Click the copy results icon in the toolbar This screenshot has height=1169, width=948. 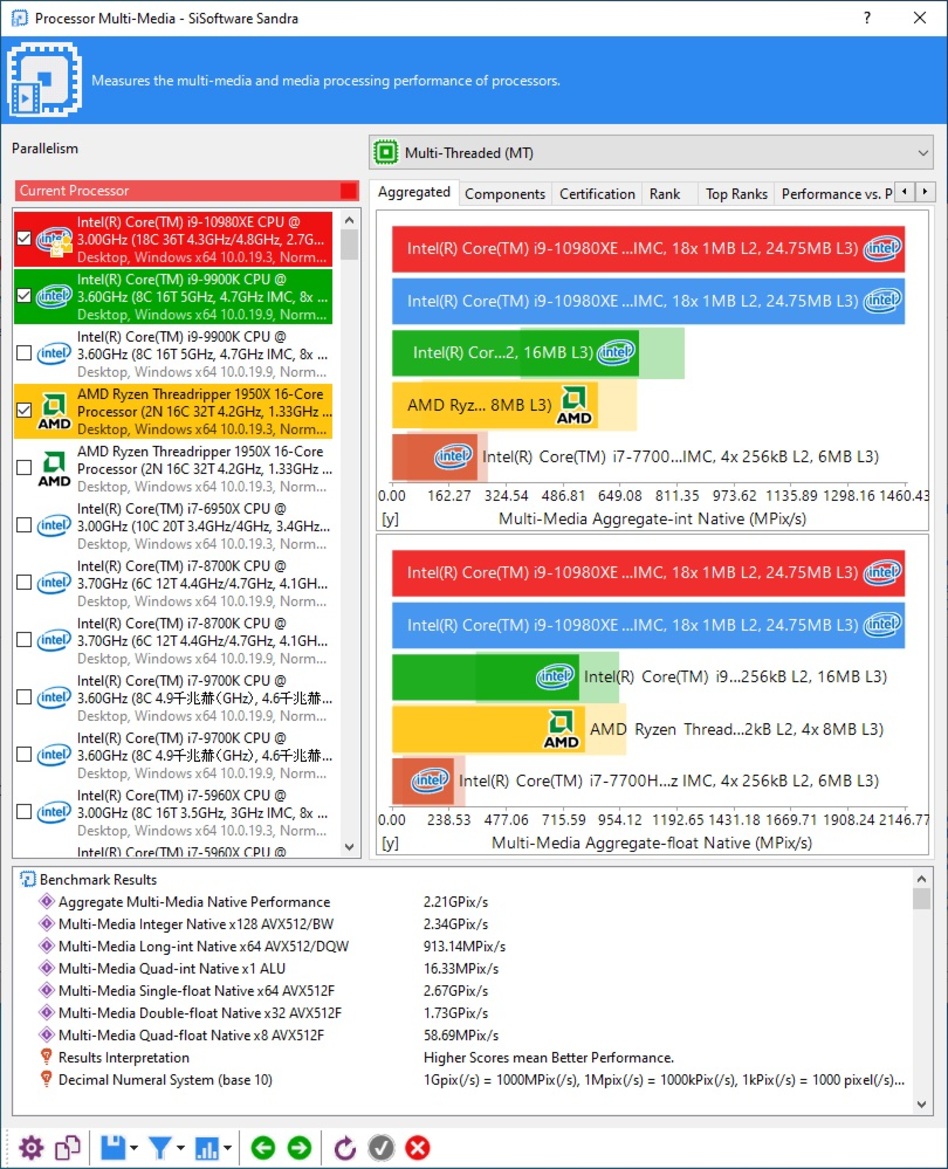68,1147
